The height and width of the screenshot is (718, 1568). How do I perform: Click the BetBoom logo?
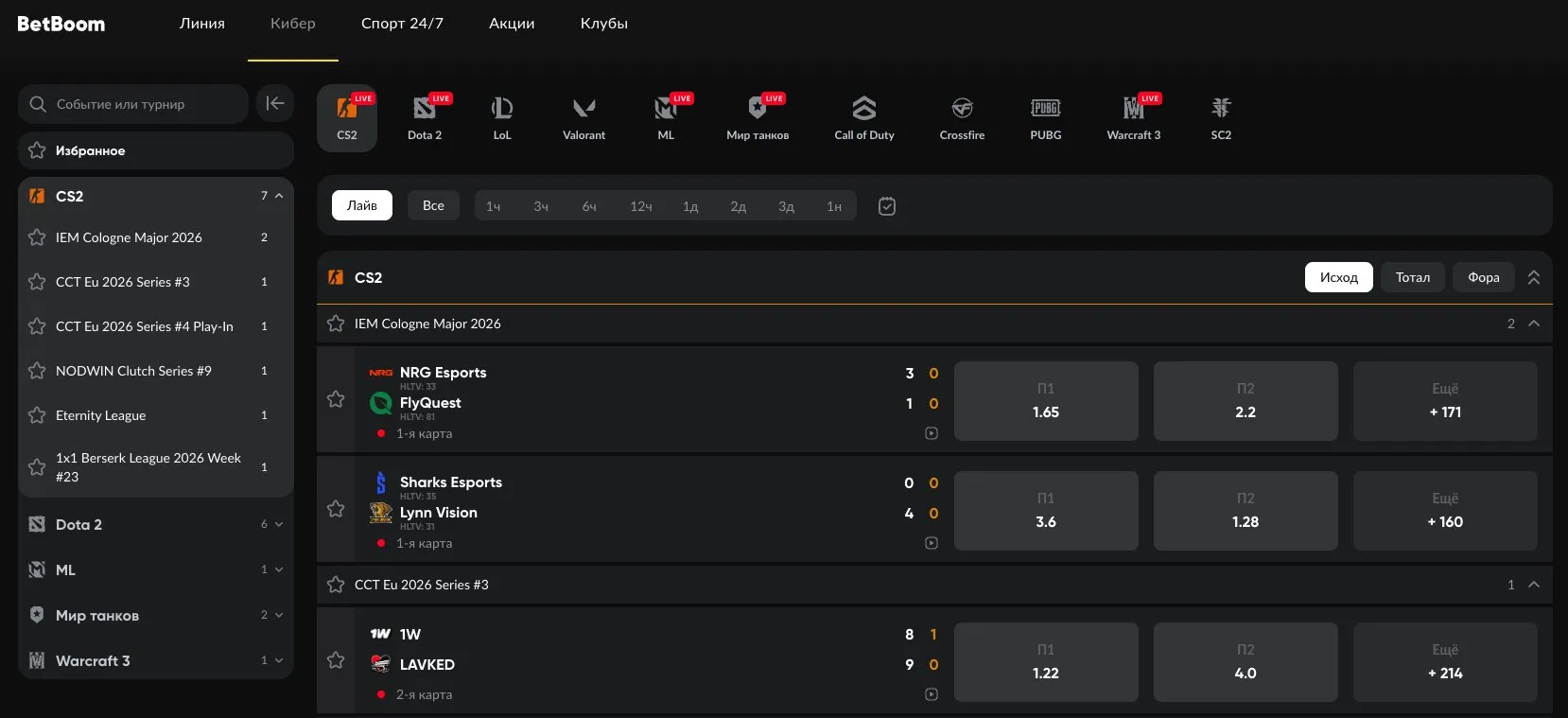[x=61, y=24]
